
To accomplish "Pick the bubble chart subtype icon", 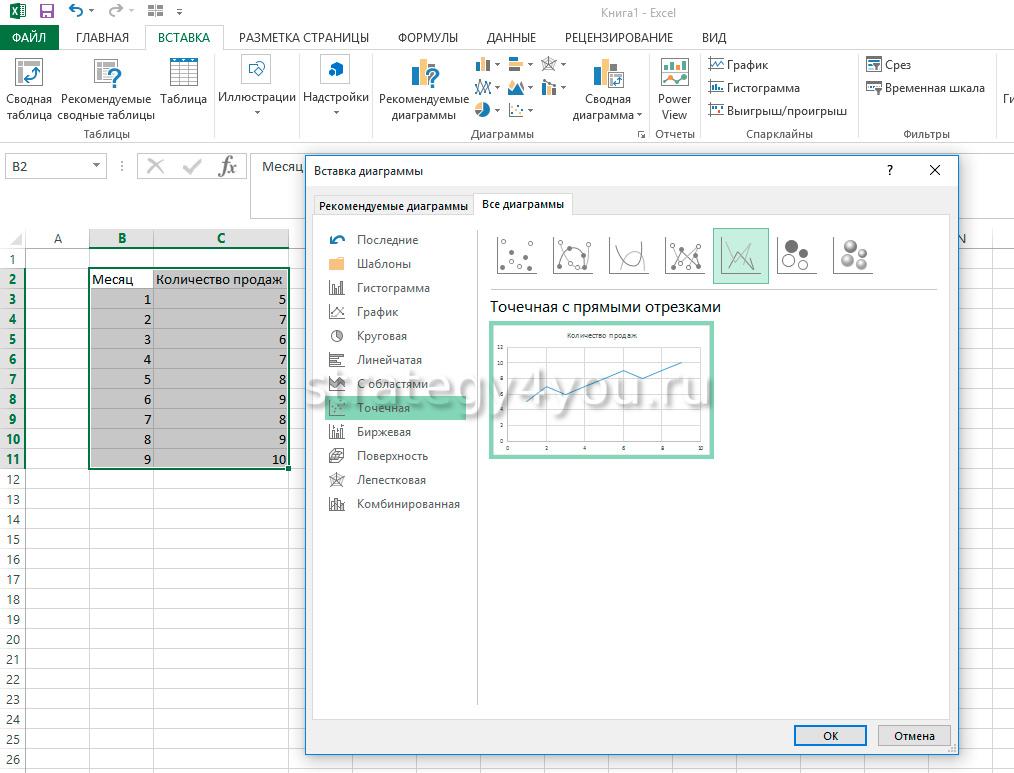I will click(x=797, y=256).
